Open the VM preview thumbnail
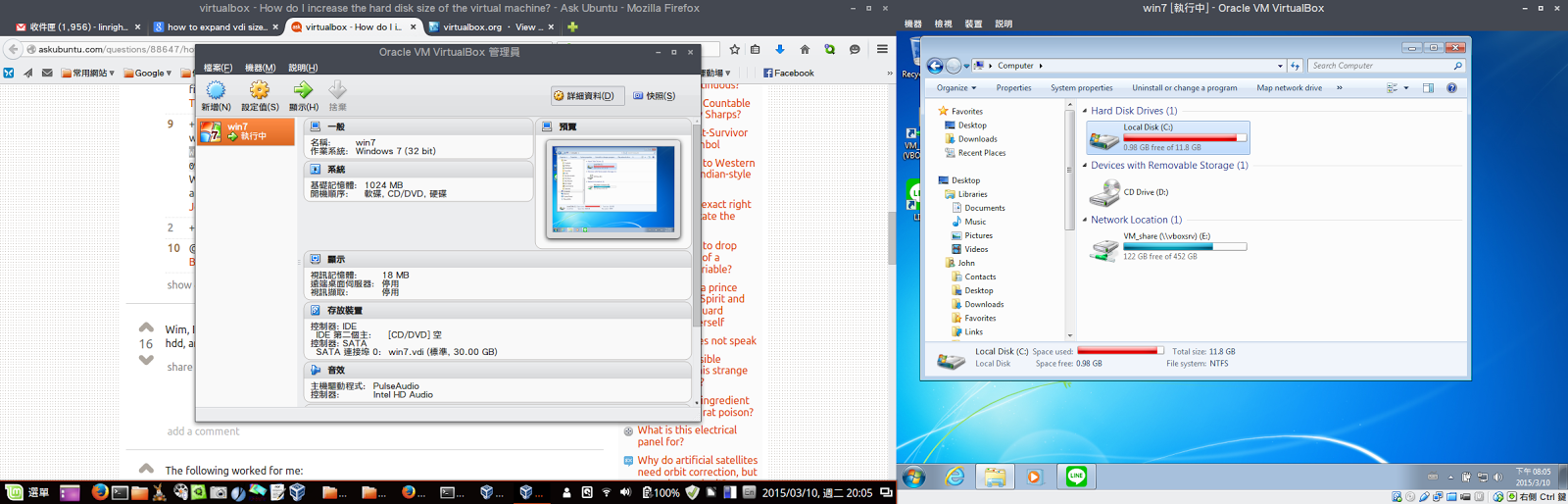This screenshot has width=1568, height=504. click(613, 189)
